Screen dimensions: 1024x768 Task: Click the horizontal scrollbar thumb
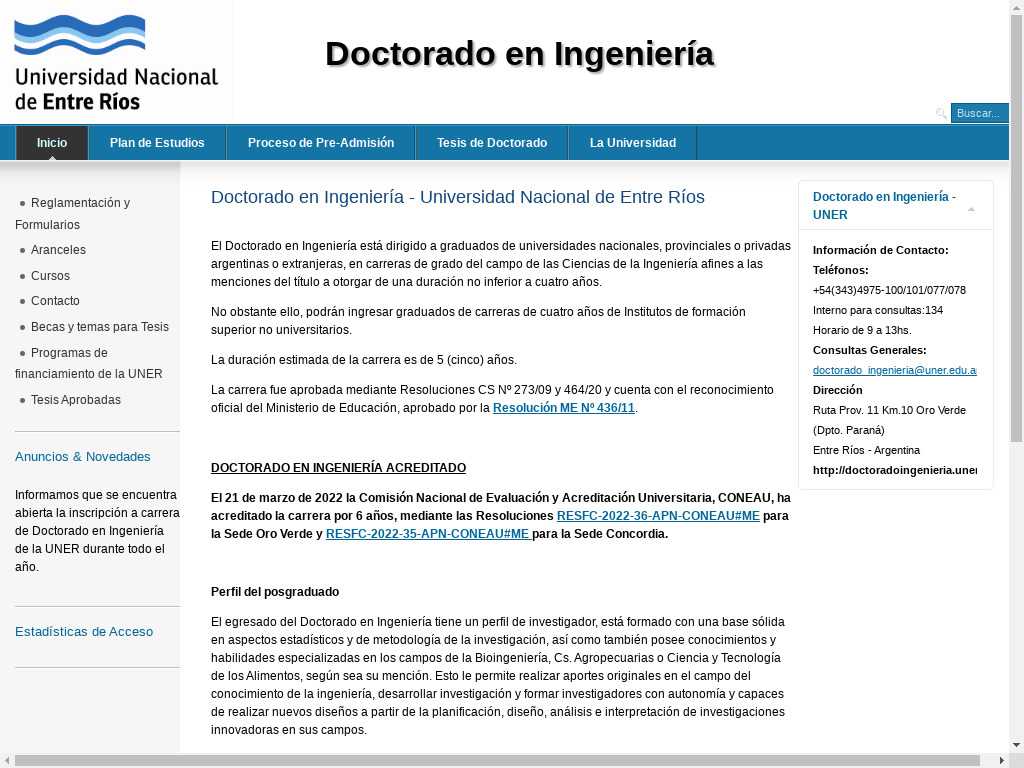496,761
